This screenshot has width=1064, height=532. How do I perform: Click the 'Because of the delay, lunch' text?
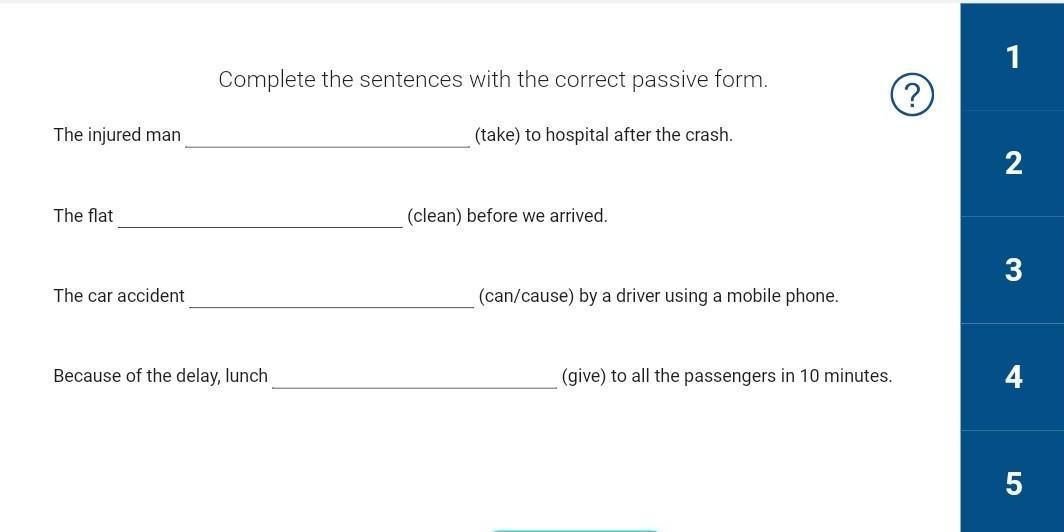161,376
